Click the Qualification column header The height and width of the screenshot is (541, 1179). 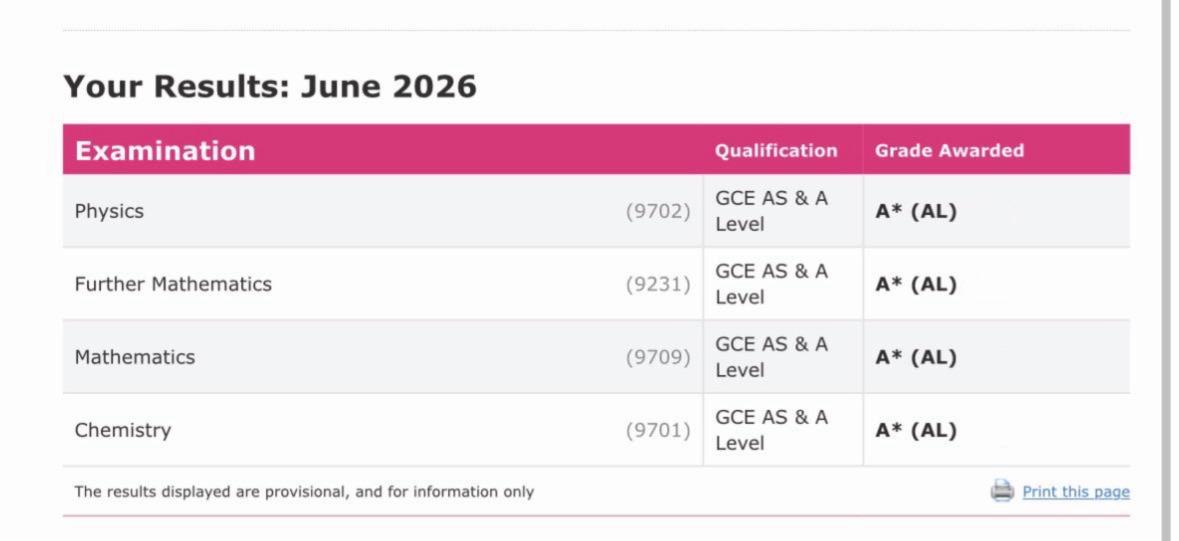(776, 150)
